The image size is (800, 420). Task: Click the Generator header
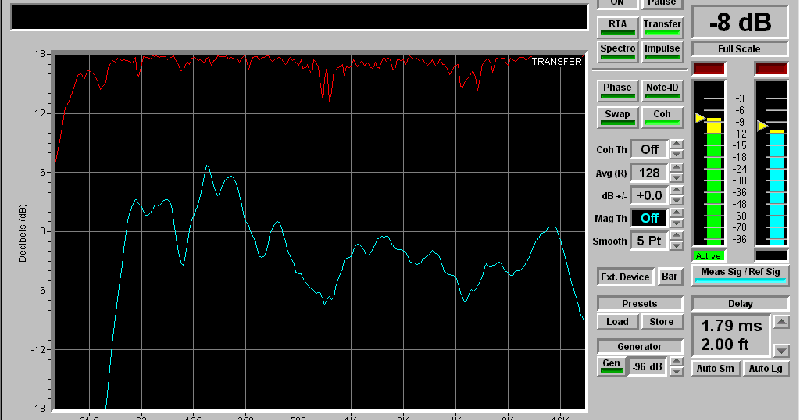click(x=640, y=347)
